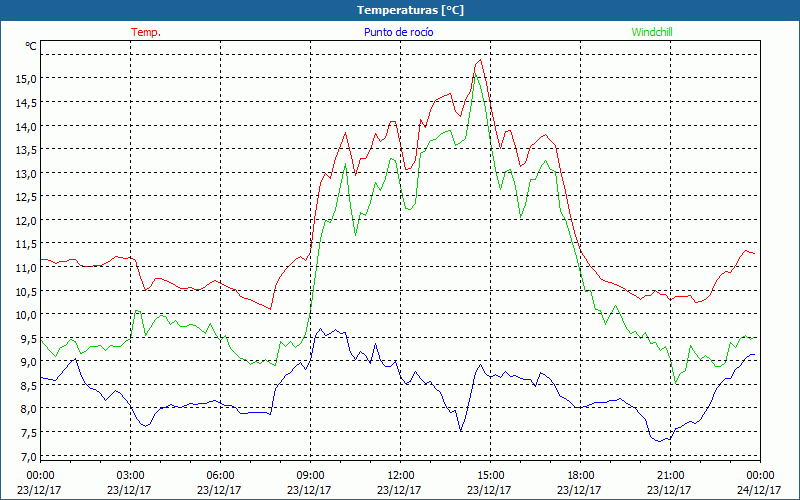Select the red 'Temp.' legend label

[x=146, y=32]
